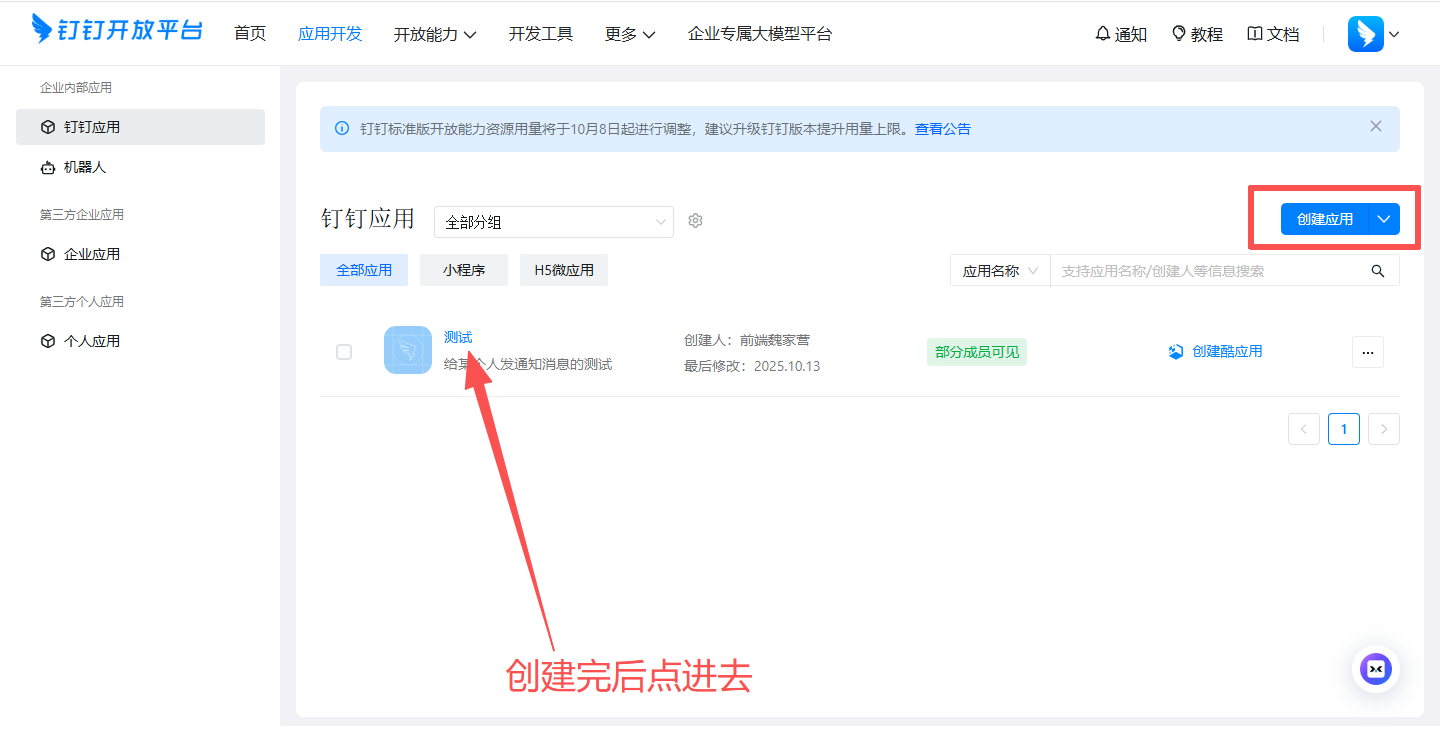This screenshot has height=729, width=1440.
Task: Select 应用开发 in top navigation
Action: (330, 34)
